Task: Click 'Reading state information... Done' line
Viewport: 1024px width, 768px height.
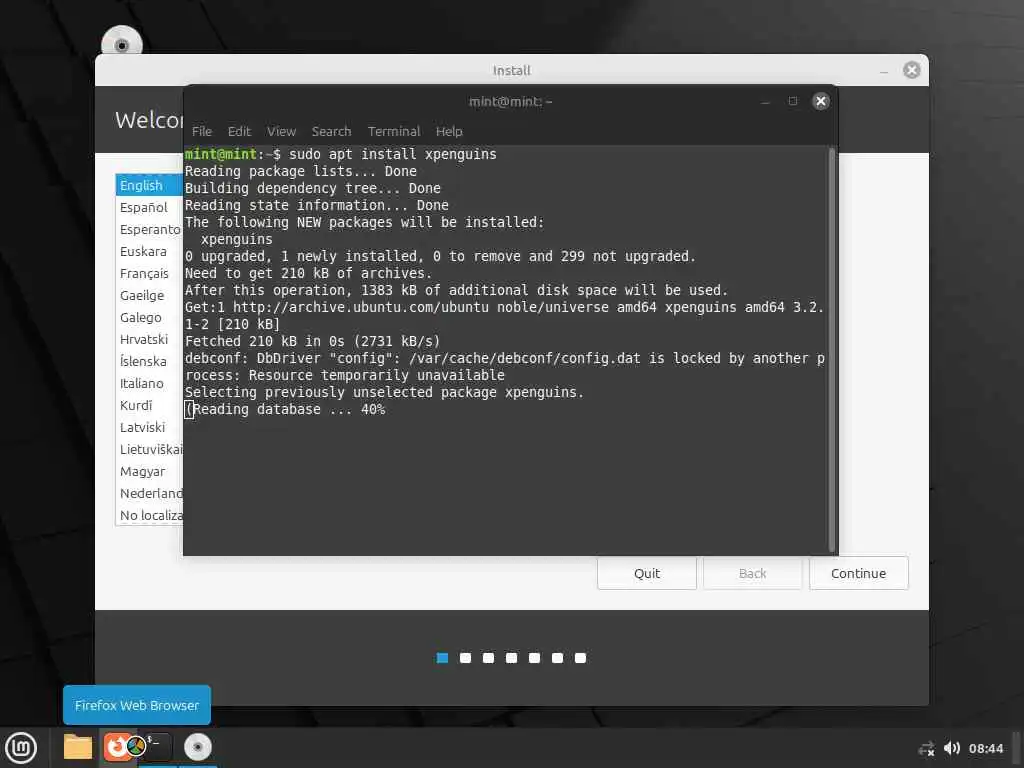Action: click(317, 205)
